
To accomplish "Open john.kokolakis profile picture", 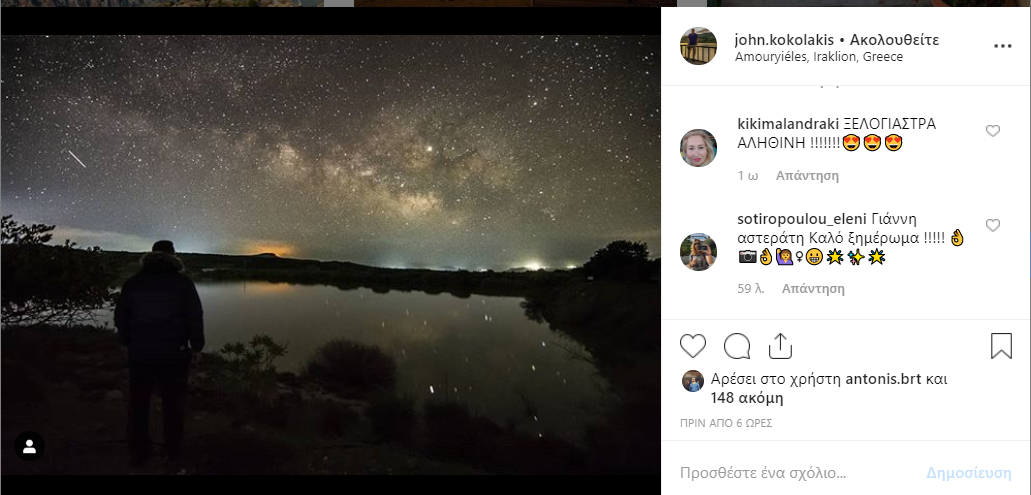I will tap(698, 46).
